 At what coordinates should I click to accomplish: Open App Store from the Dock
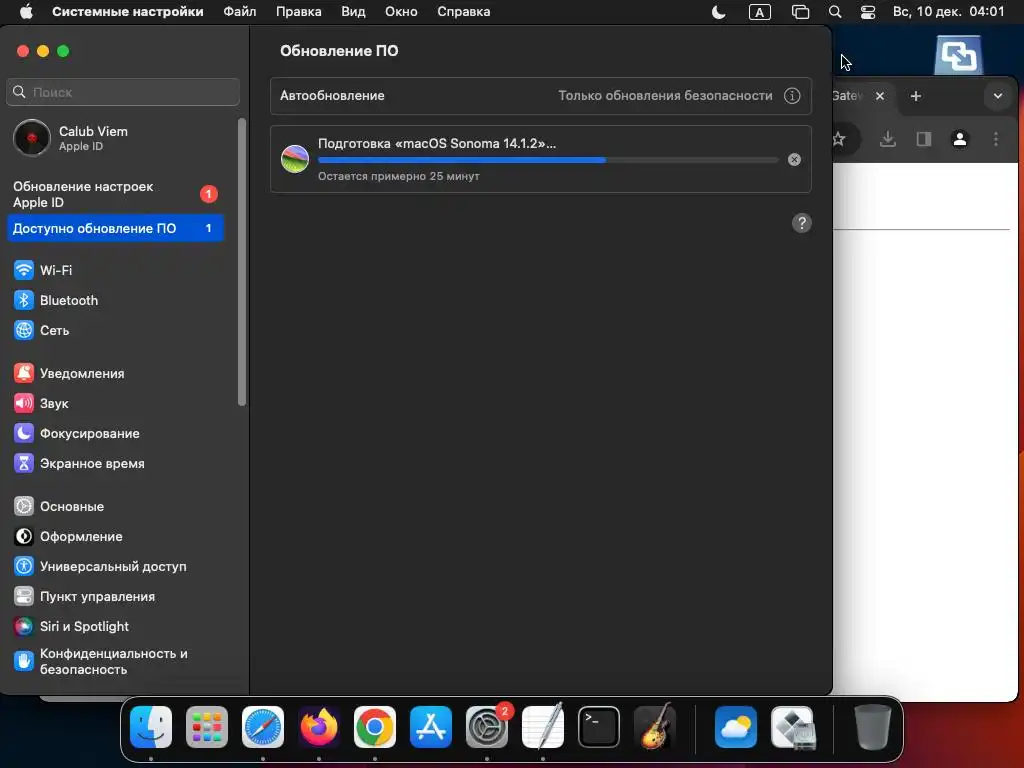(430, 727)
